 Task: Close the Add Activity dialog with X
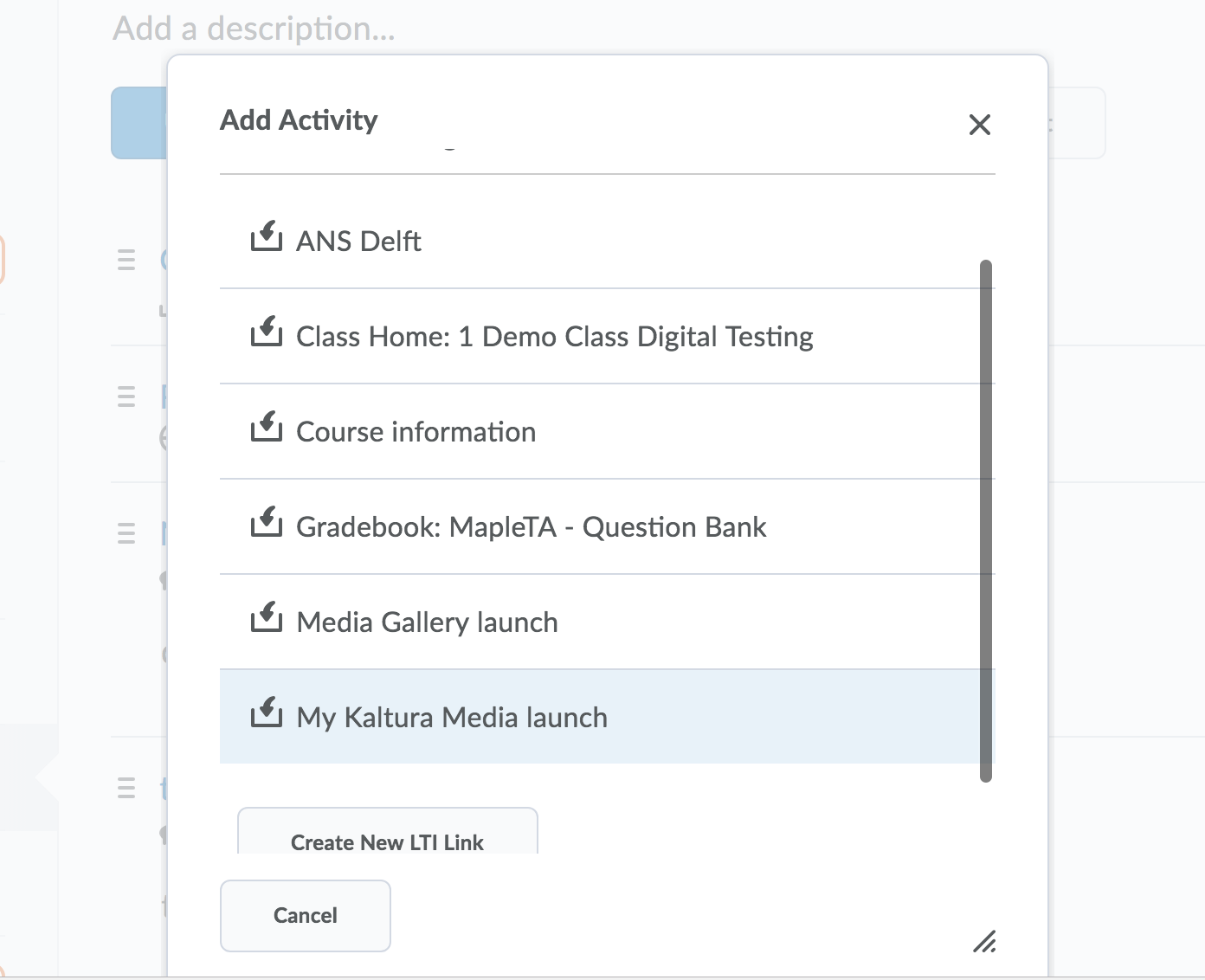(x=979, y=125)
